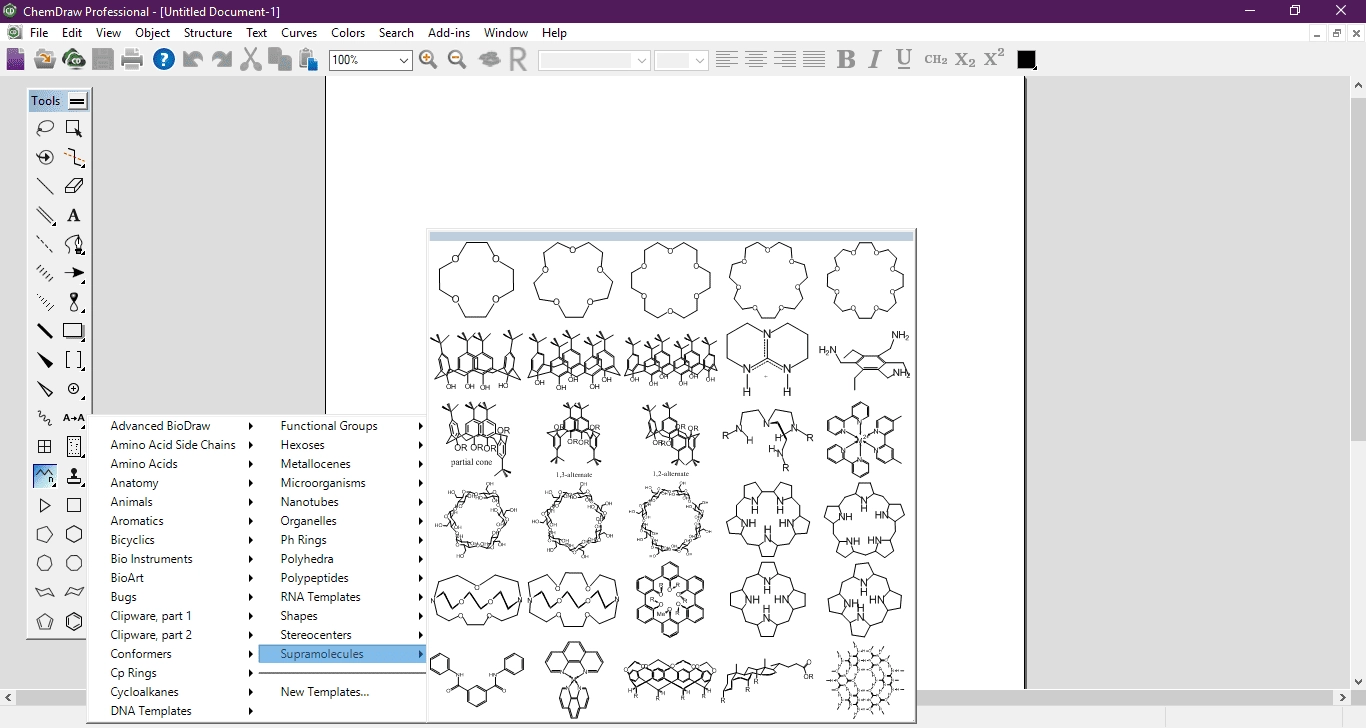Click the Print toolbar icon
The image size is (1366, 728).
[x=132, y=60]
